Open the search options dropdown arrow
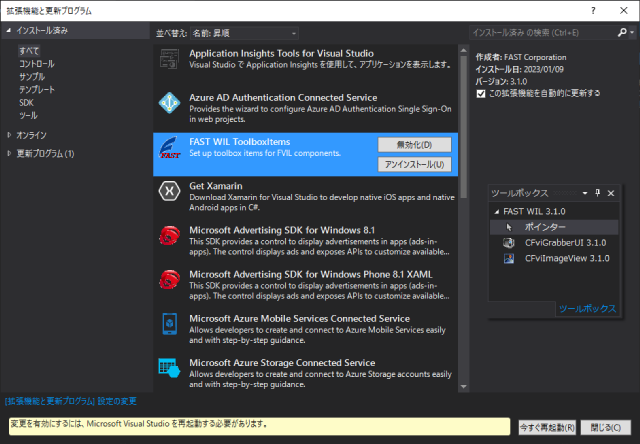 coord(632,32)
